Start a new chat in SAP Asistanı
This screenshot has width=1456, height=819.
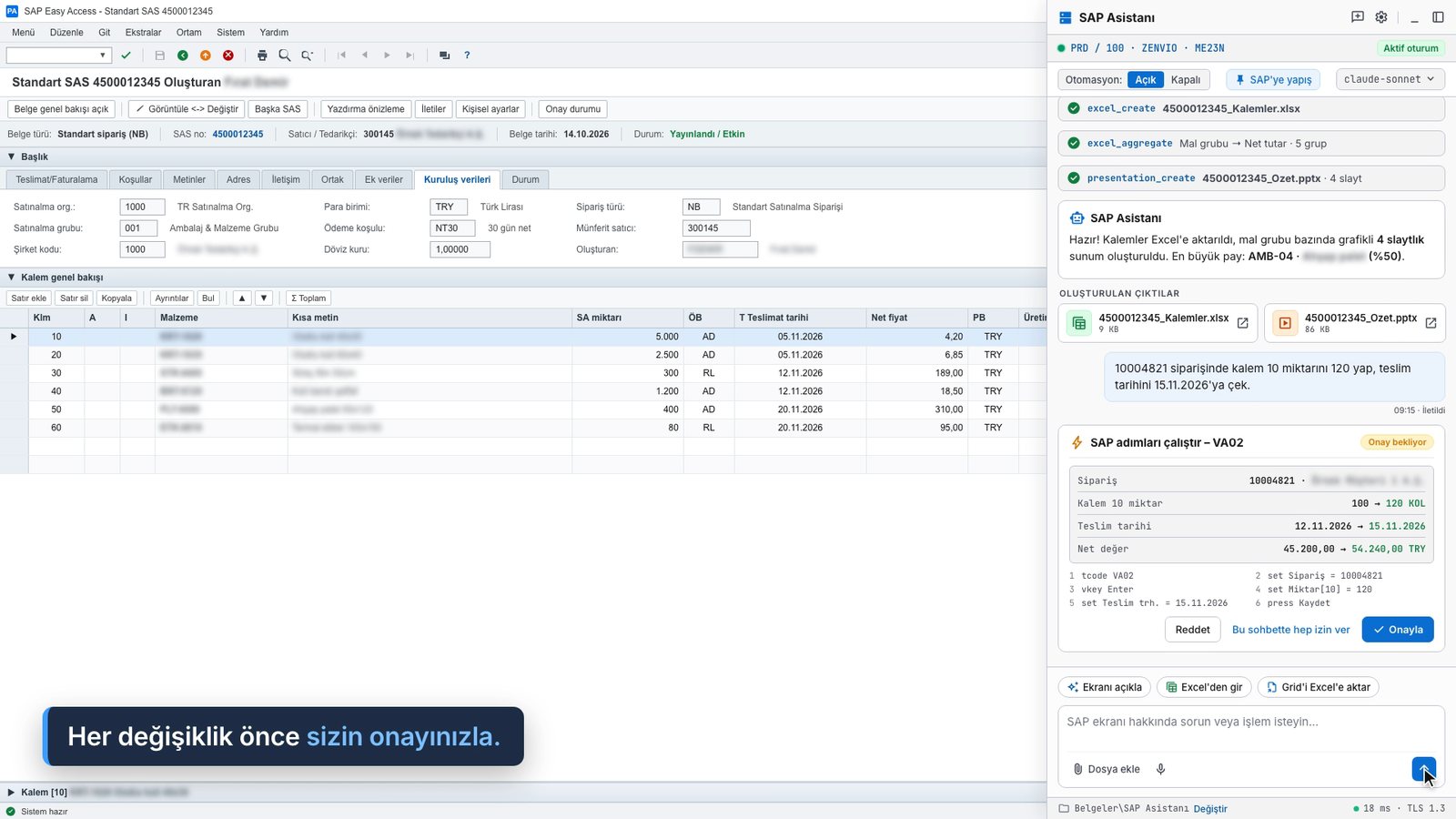point(1358,17)
